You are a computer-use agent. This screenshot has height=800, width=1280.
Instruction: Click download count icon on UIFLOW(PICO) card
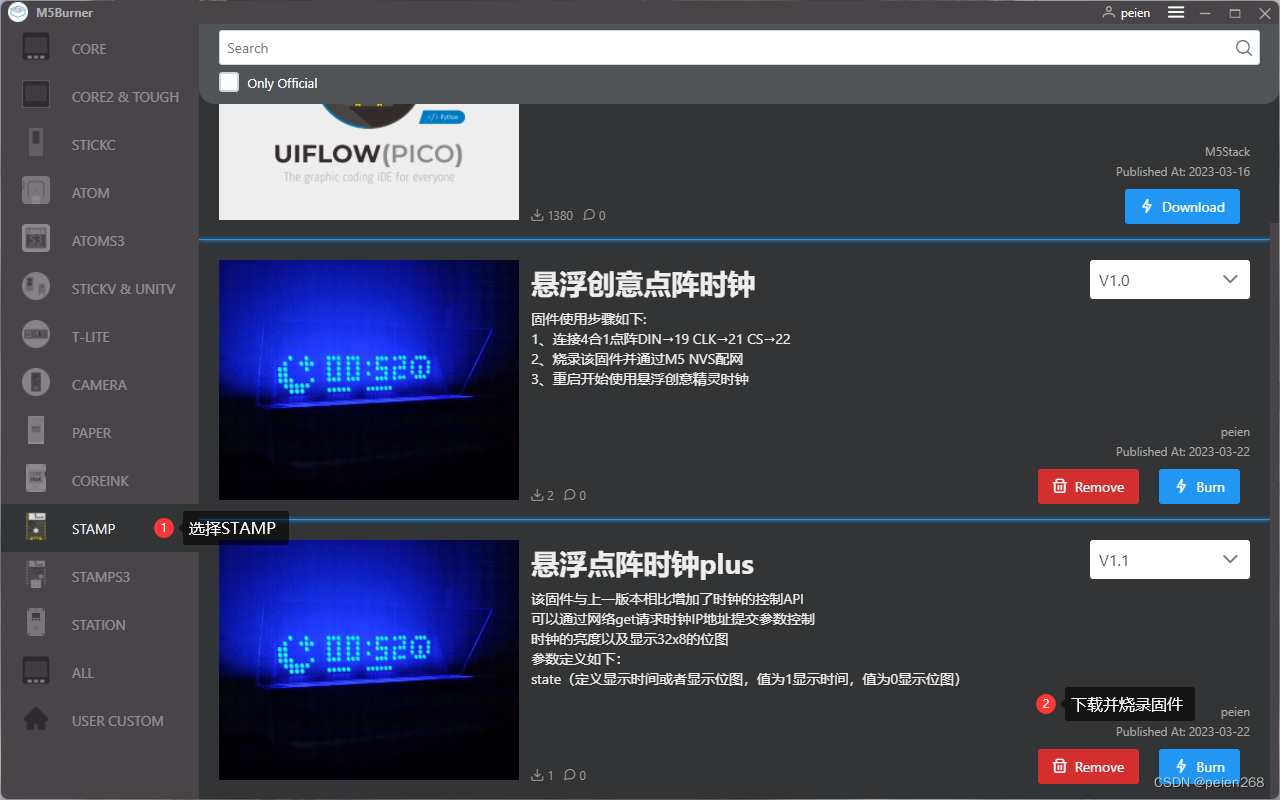(x=537, y=215)
